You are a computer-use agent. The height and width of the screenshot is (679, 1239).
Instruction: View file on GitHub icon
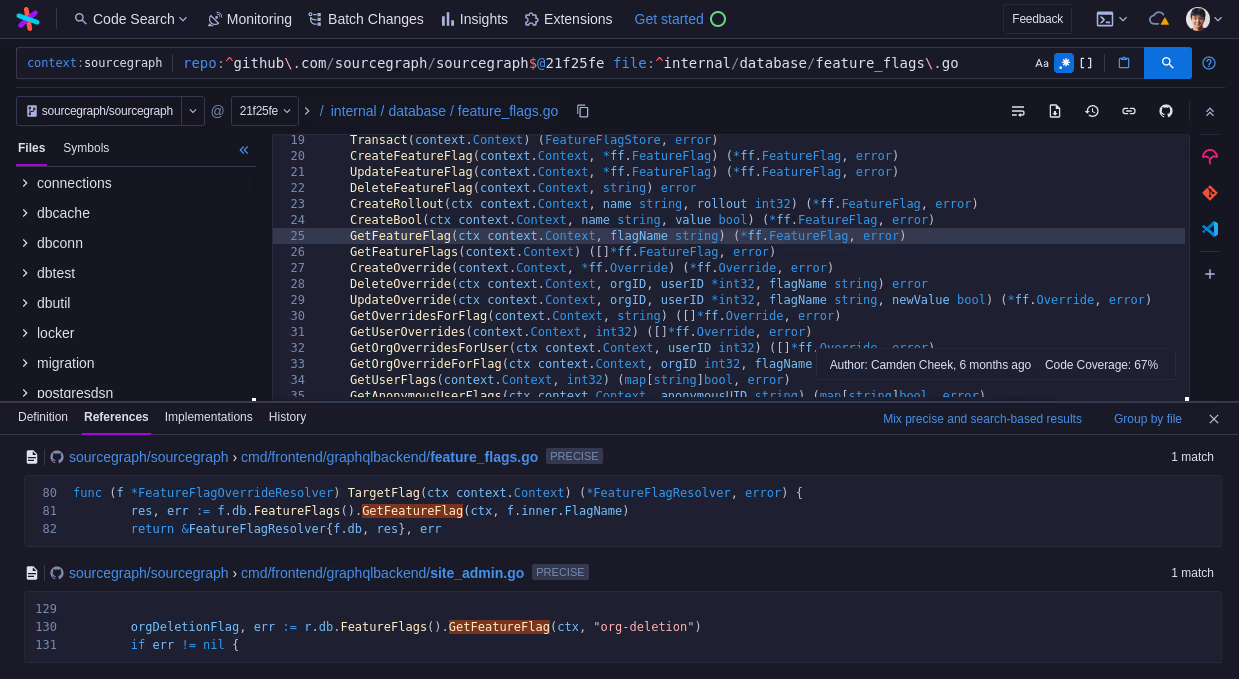coord(1166,111)
